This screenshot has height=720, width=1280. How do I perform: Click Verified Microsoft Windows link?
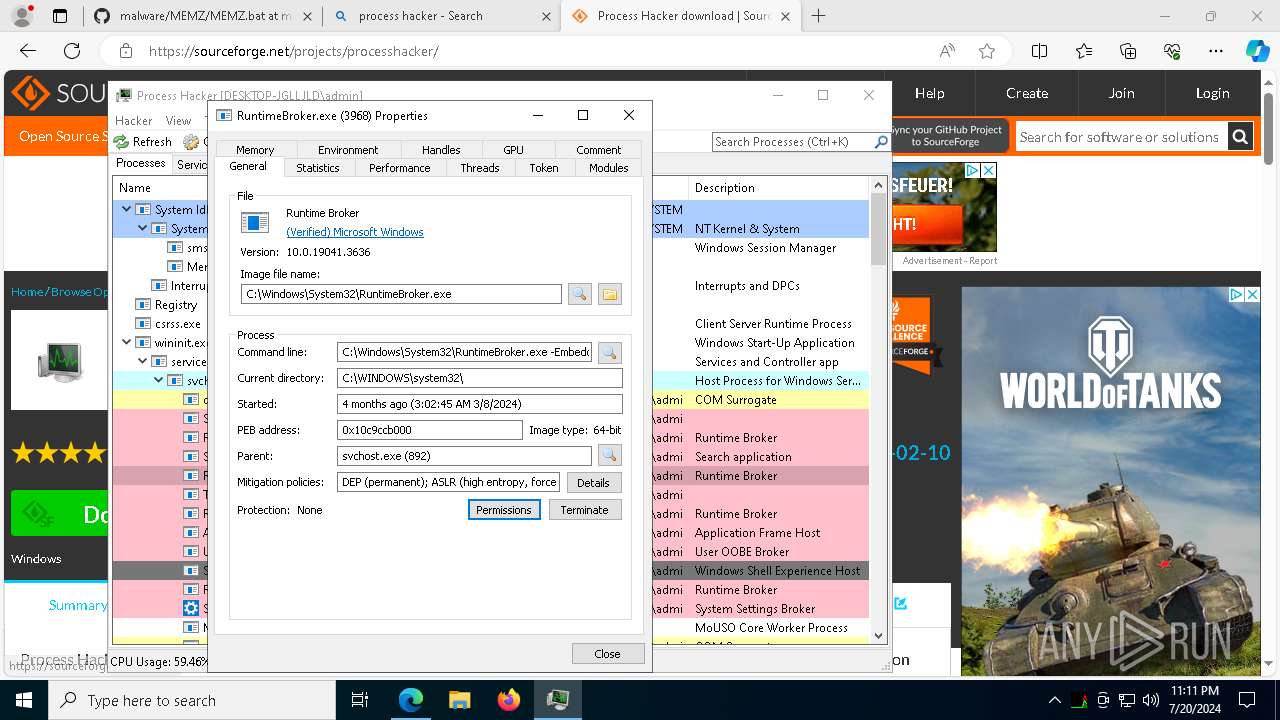click(355, 232)
